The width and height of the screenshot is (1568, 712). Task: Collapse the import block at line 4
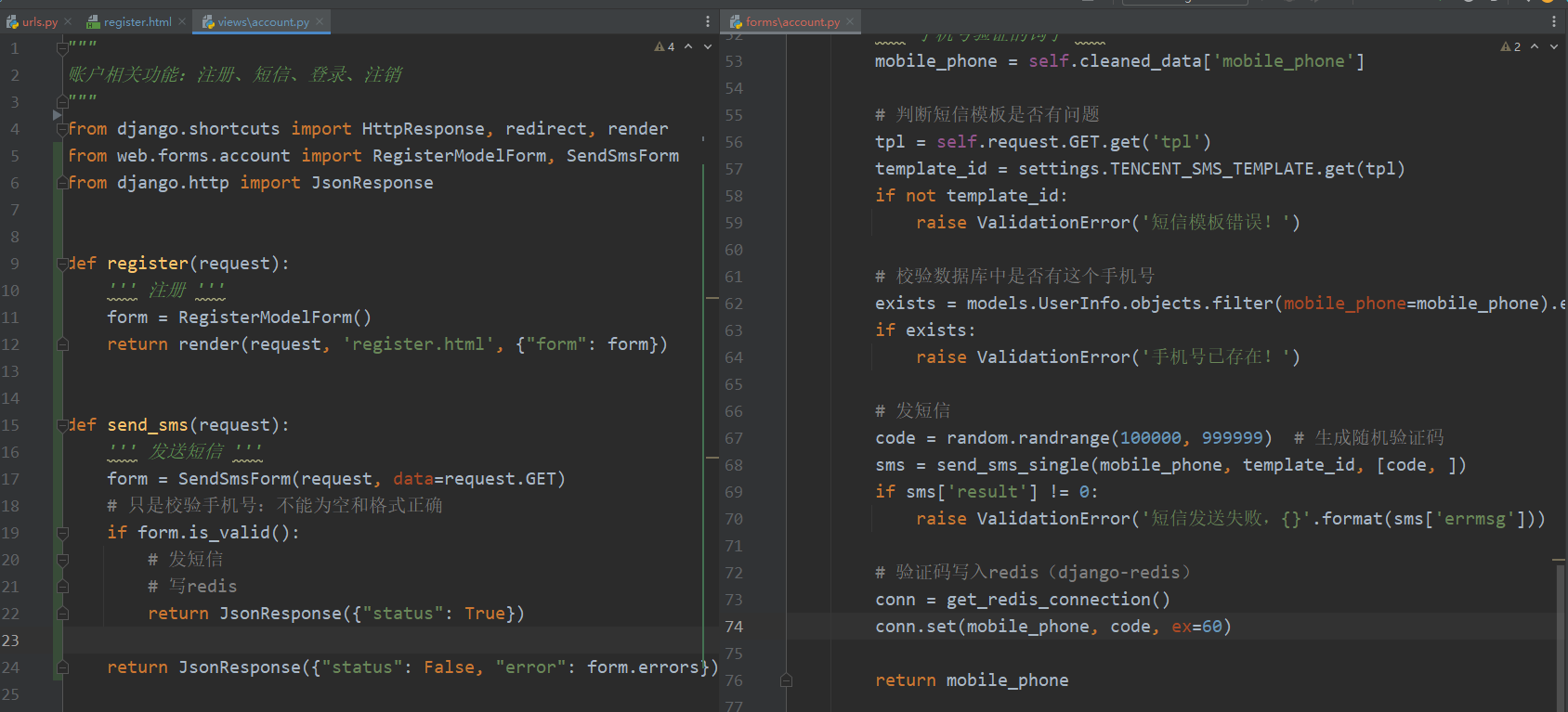pos(62,129)
